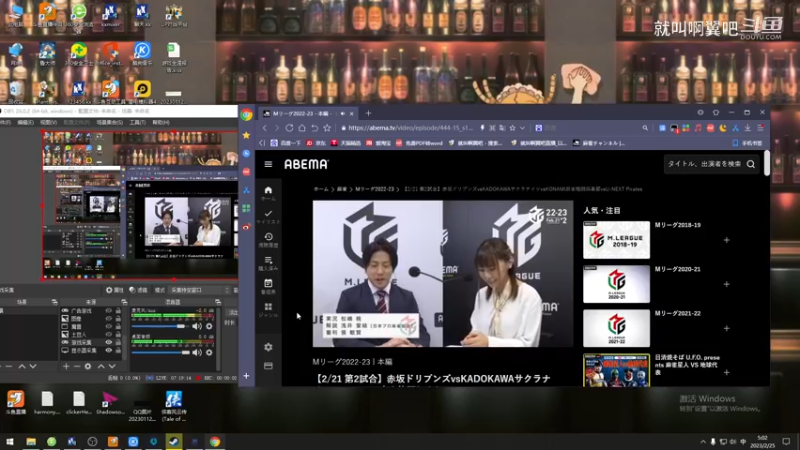Toggle visibility of 显示器采集 source in OBS
The width and height of the screenshot is (800, 450).
[x=109, y=351]
